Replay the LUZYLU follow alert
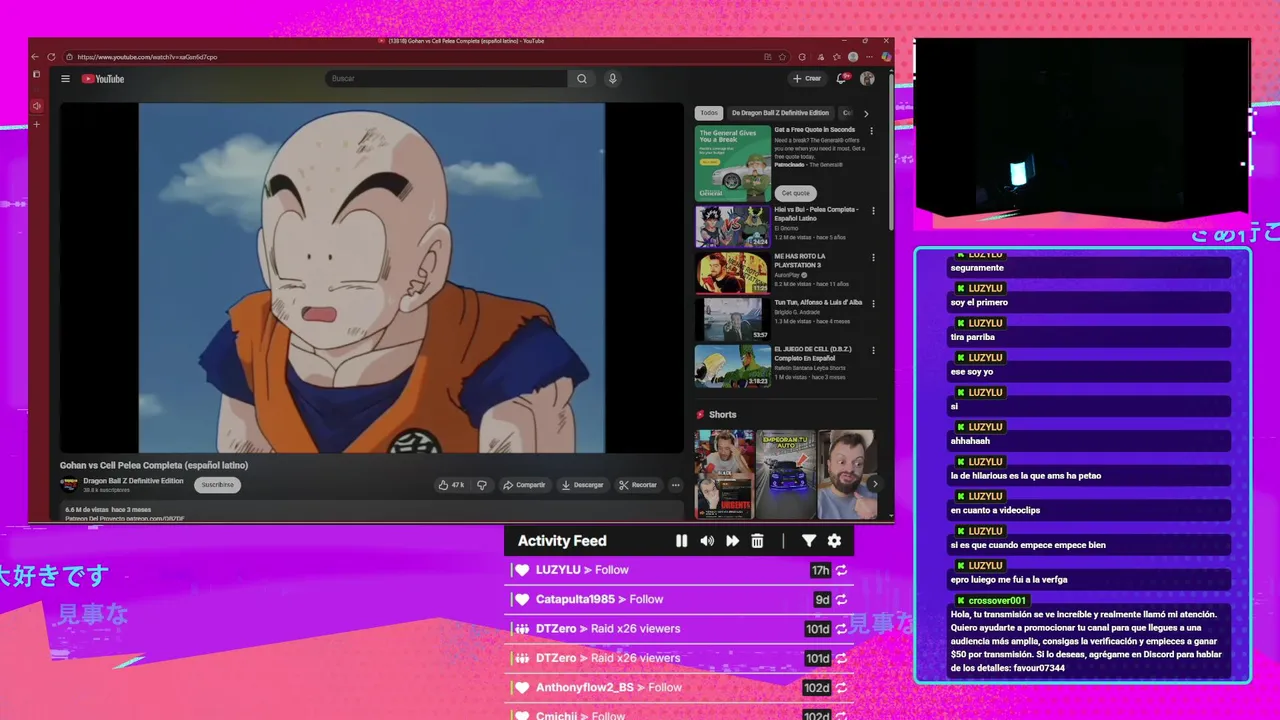The width and height of the screenshot is (1280, 720). coord(841,570)
